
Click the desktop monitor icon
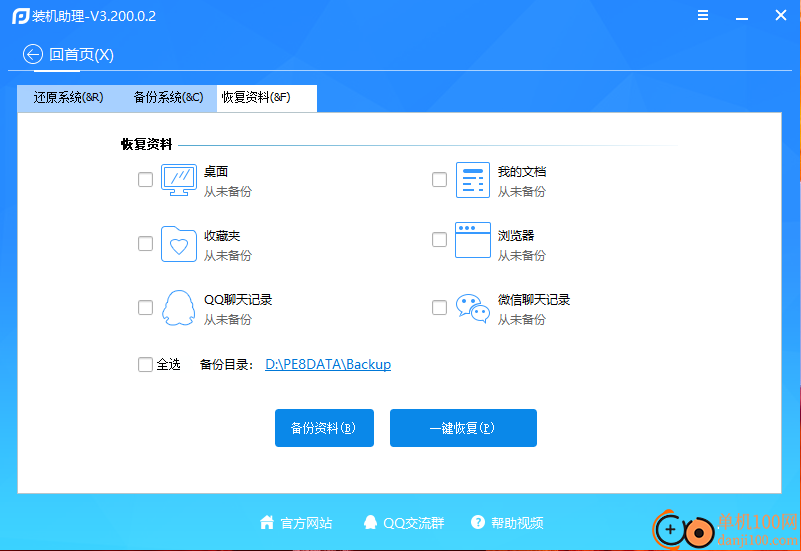[179, 180]
